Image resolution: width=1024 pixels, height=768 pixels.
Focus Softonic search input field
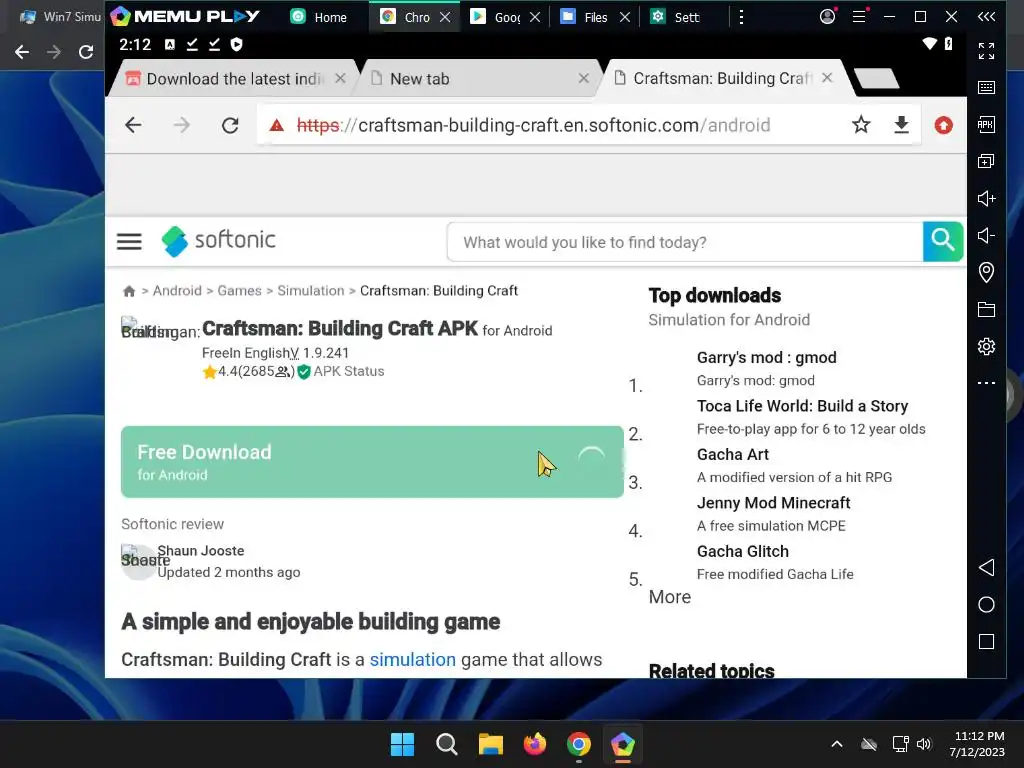coord(684,242)
